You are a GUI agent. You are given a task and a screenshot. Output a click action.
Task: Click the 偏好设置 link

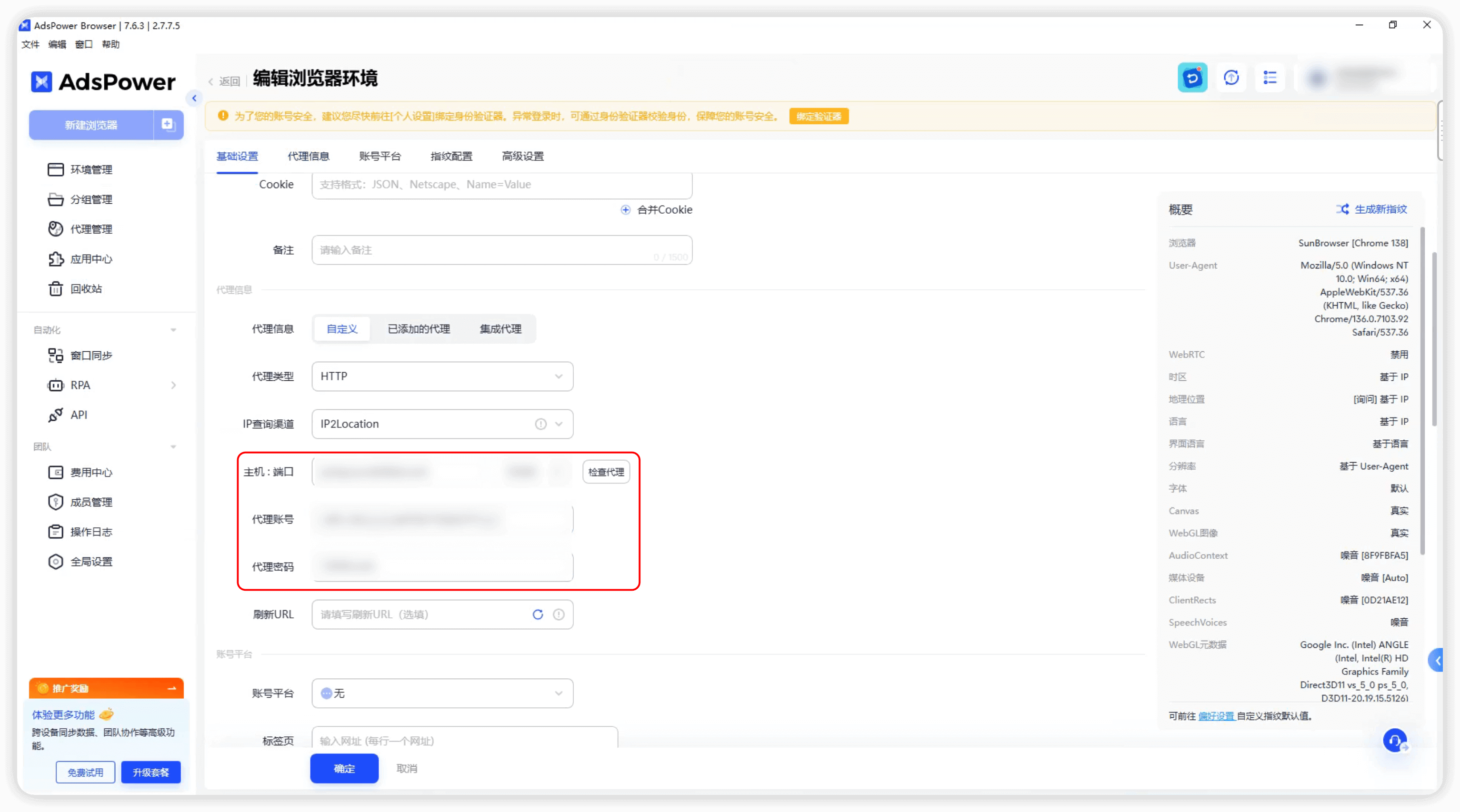1216,716
